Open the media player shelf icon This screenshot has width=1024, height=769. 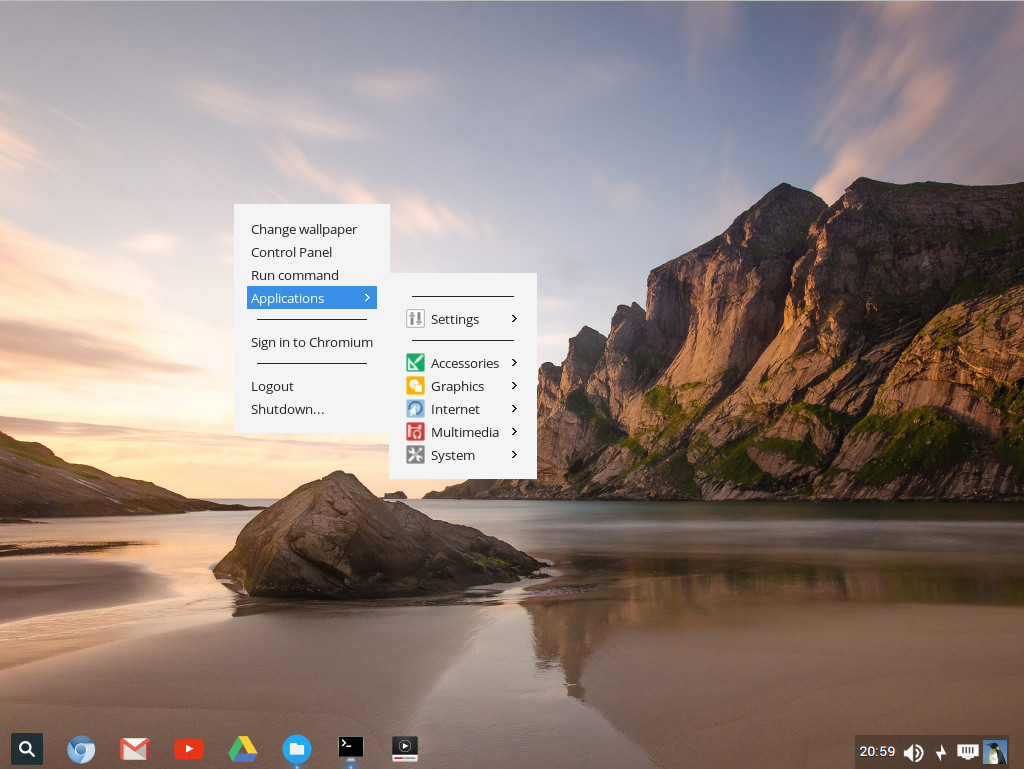click(x=405, y=748)
